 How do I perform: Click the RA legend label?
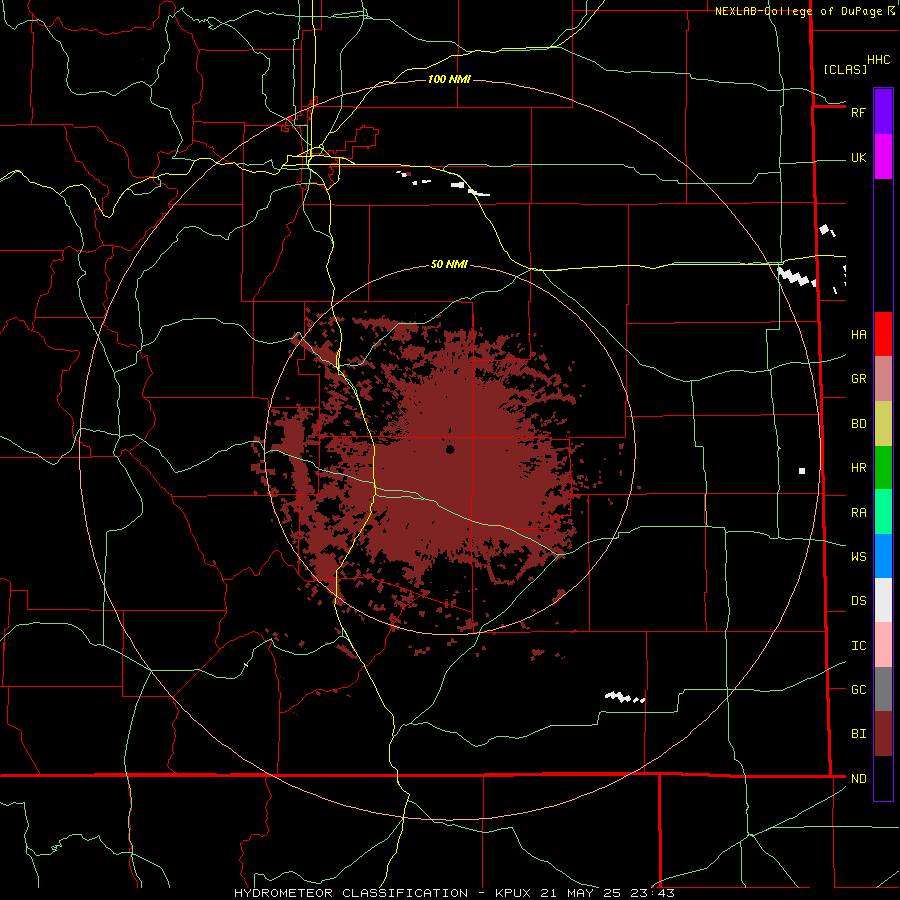[x=858, y=512]
